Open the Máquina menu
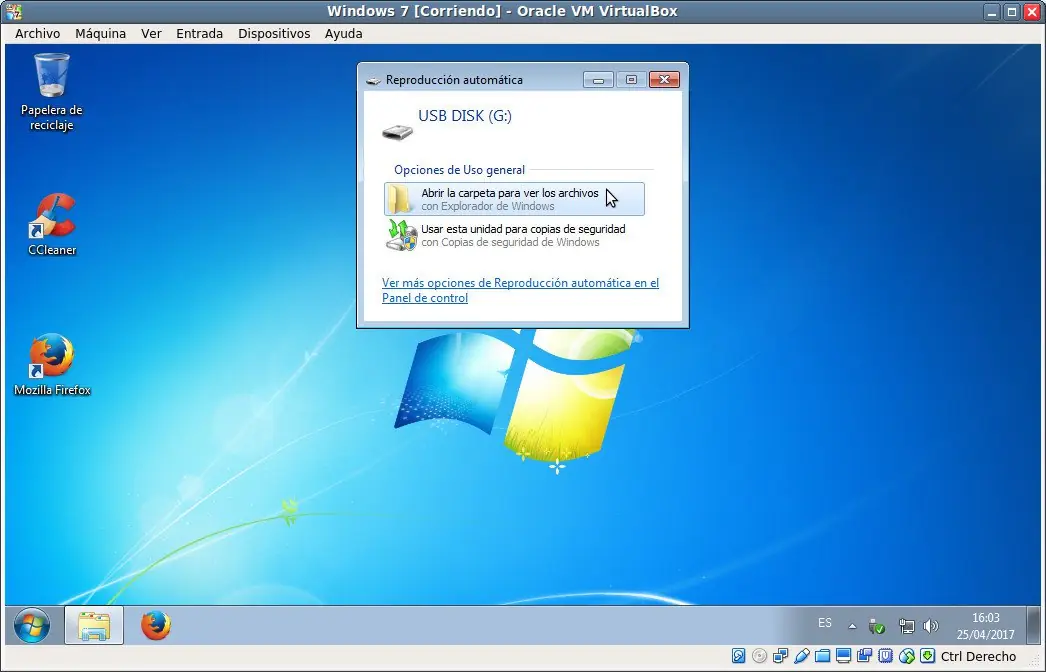 click(100, 33)
